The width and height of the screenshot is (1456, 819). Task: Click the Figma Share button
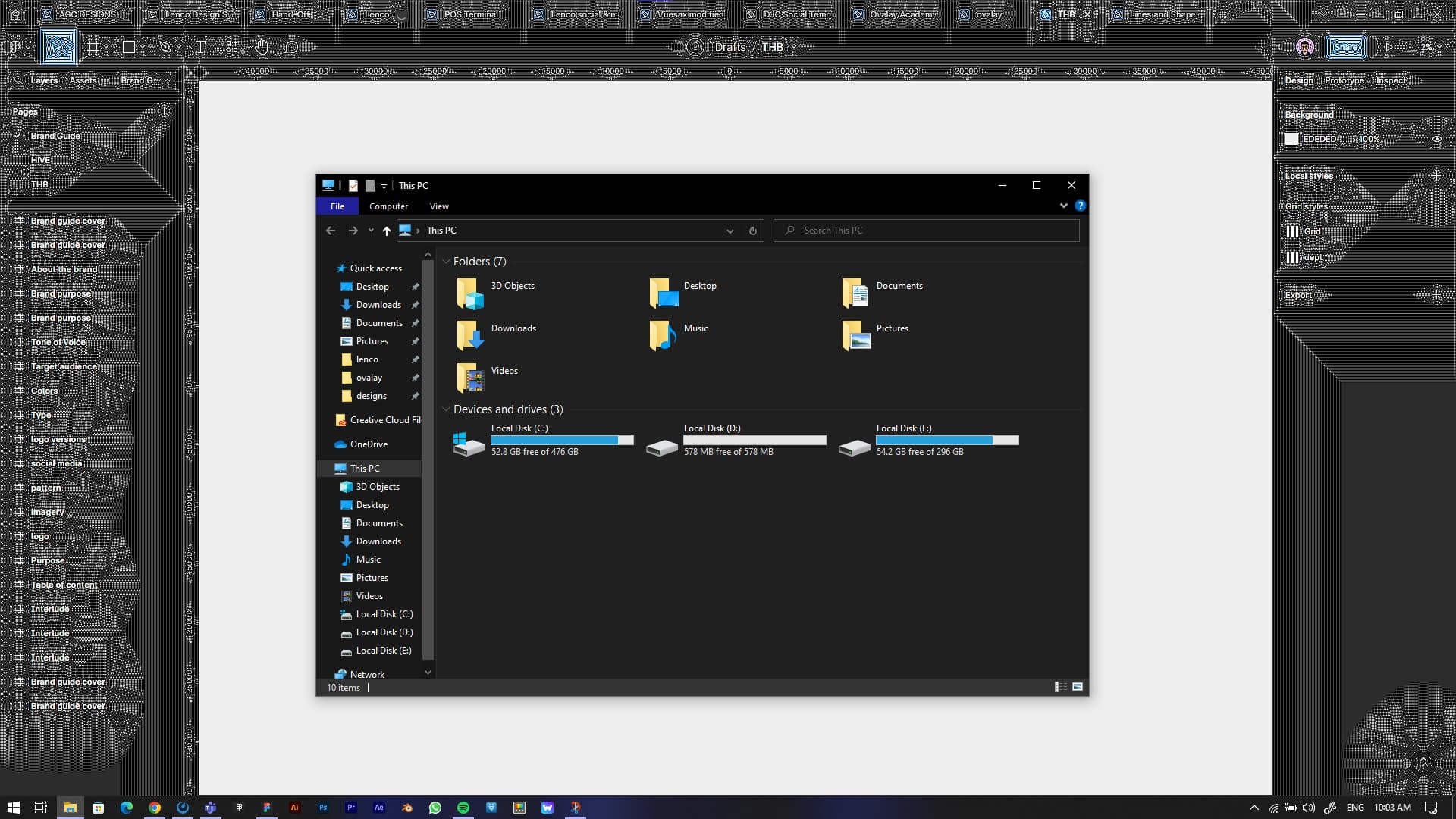[x=1346, y=47]
